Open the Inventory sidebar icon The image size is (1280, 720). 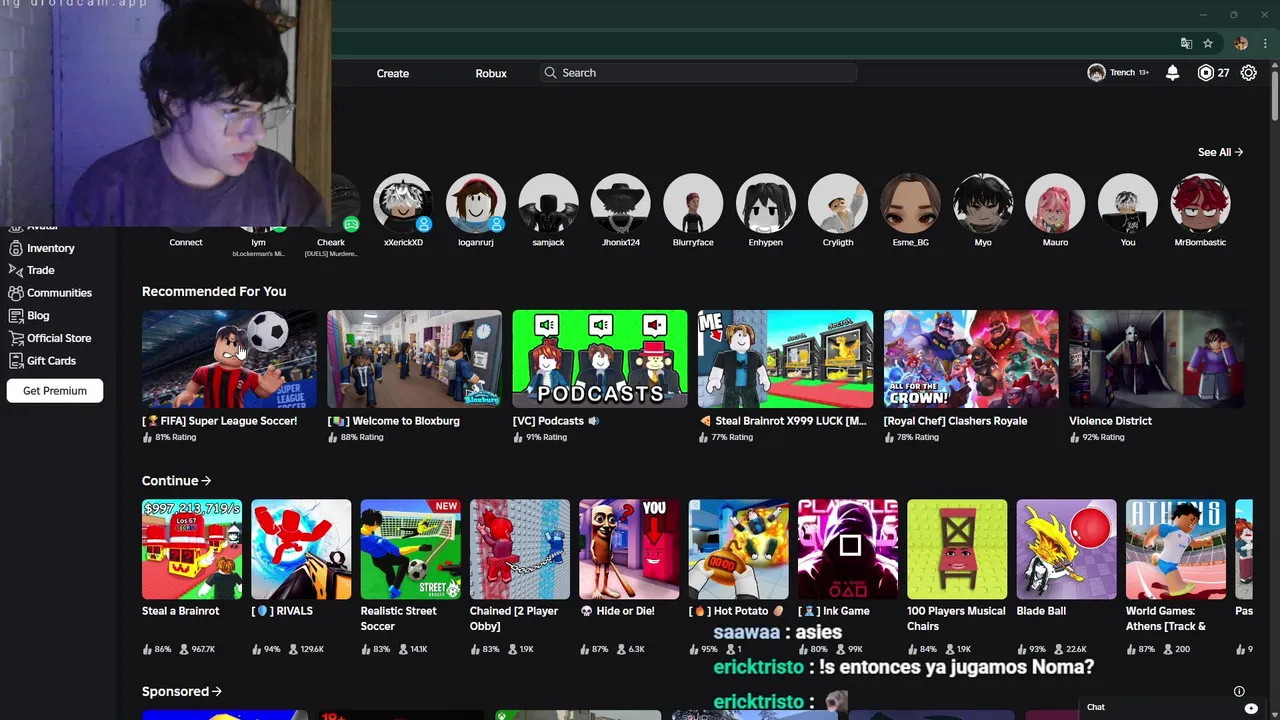(15, 248)
